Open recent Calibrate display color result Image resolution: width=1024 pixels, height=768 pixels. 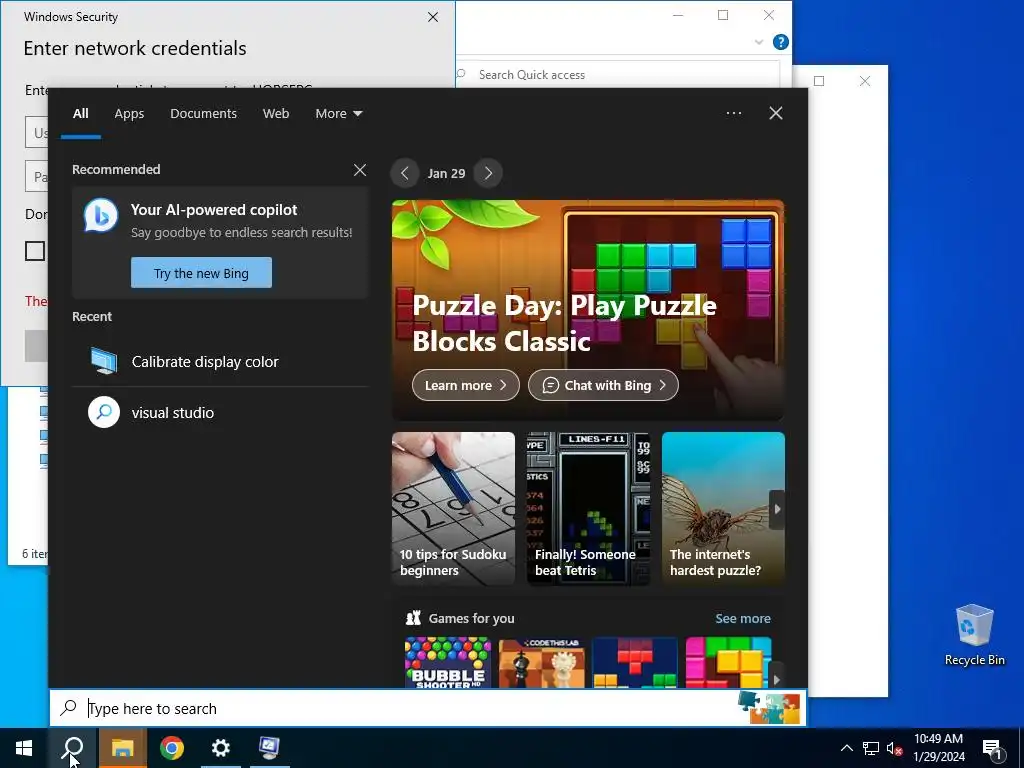coord(220,362)
